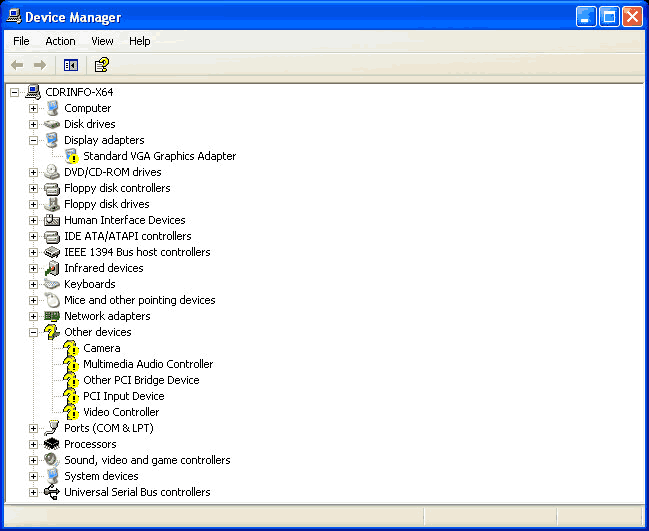The image size is (649, 531).
Task: Click the Floppy disk drives icon
Action: coord(52,204)
